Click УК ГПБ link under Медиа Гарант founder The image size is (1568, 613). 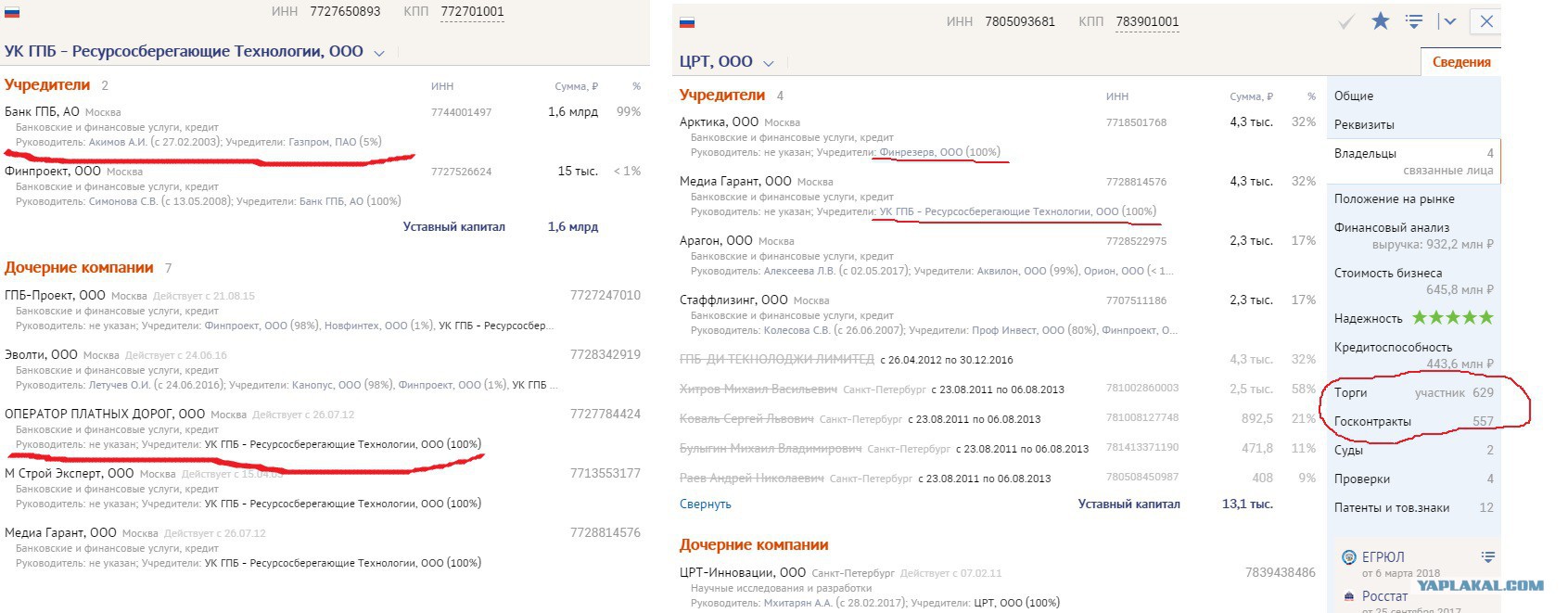[x=1018, y=211]
